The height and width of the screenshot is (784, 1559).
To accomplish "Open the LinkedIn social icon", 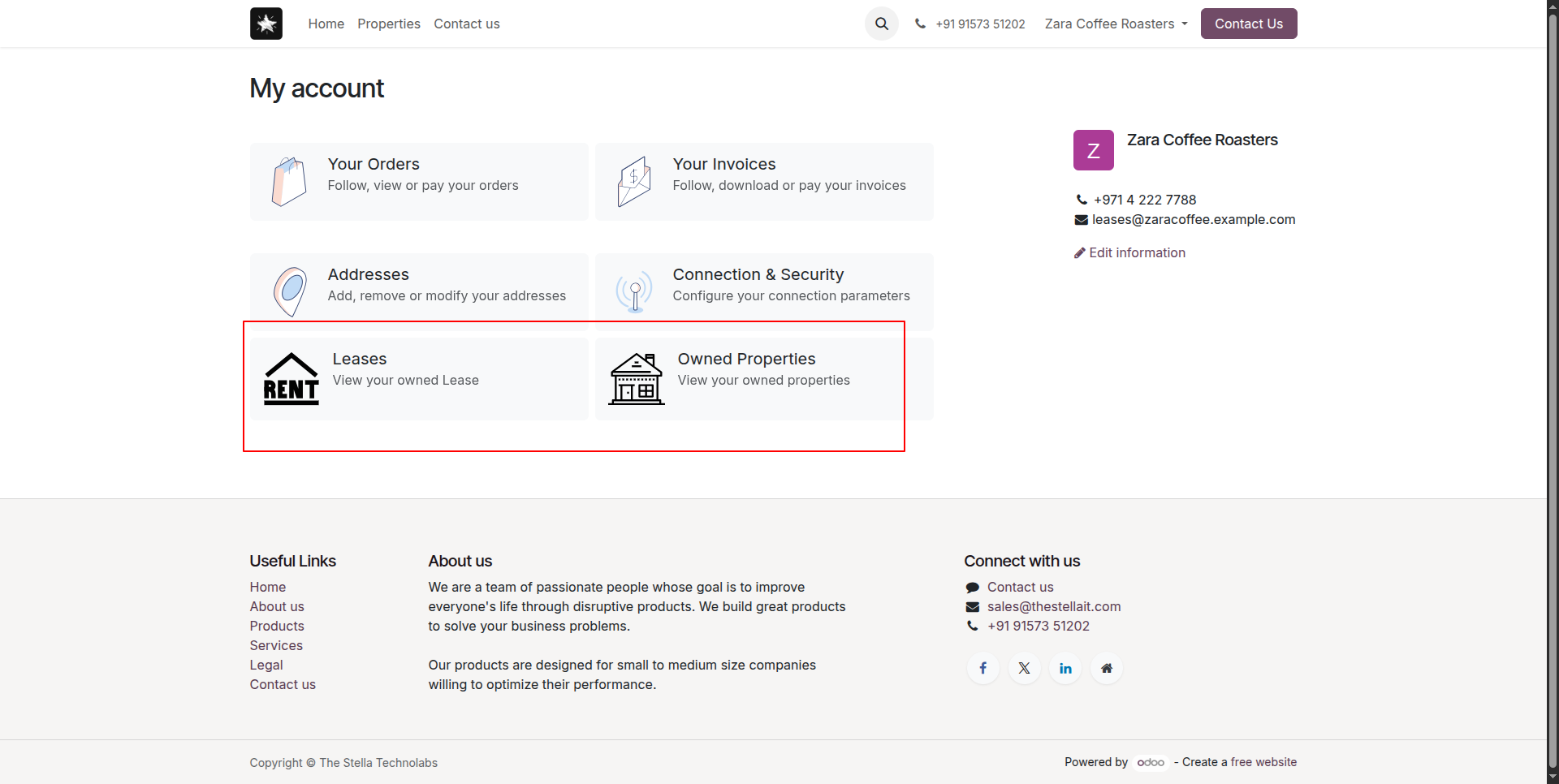I will pyautogui.click(x=1065, y=668).
